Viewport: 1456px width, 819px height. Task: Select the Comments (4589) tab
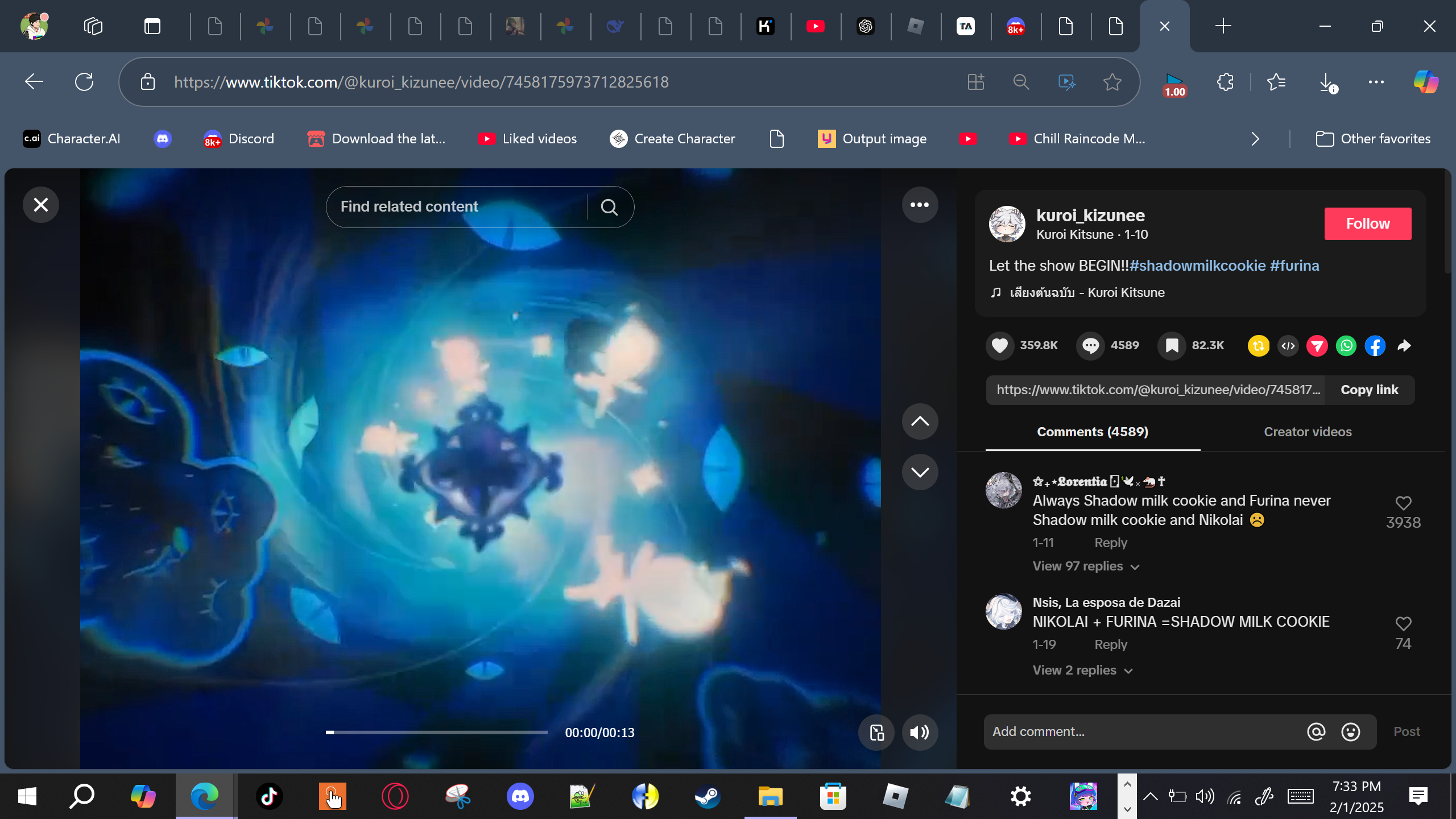(1092, 432)
